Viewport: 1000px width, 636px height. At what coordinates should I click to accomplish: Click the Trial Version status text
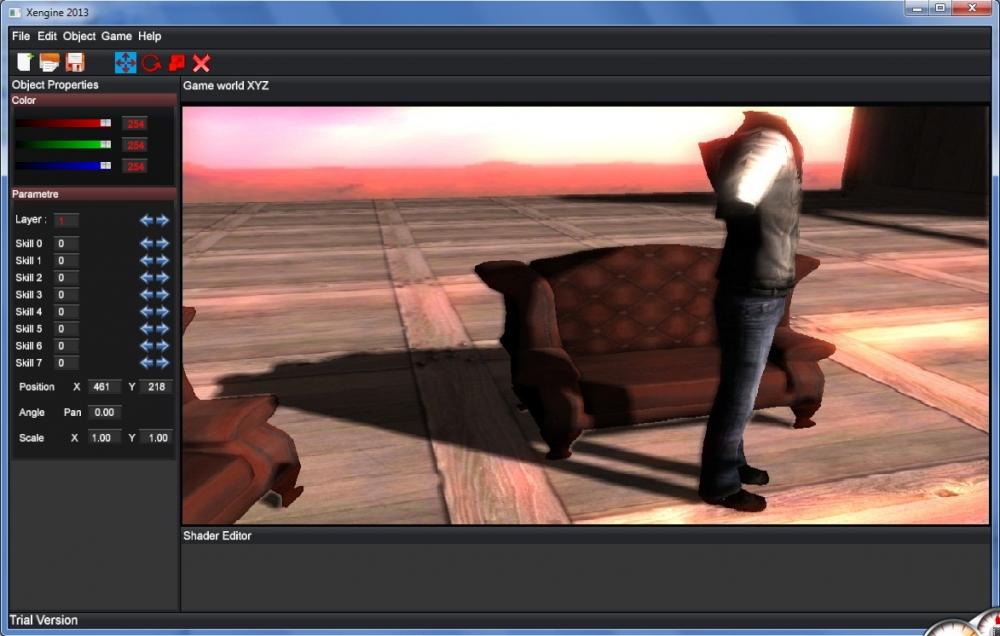click(x=43, y=620)
